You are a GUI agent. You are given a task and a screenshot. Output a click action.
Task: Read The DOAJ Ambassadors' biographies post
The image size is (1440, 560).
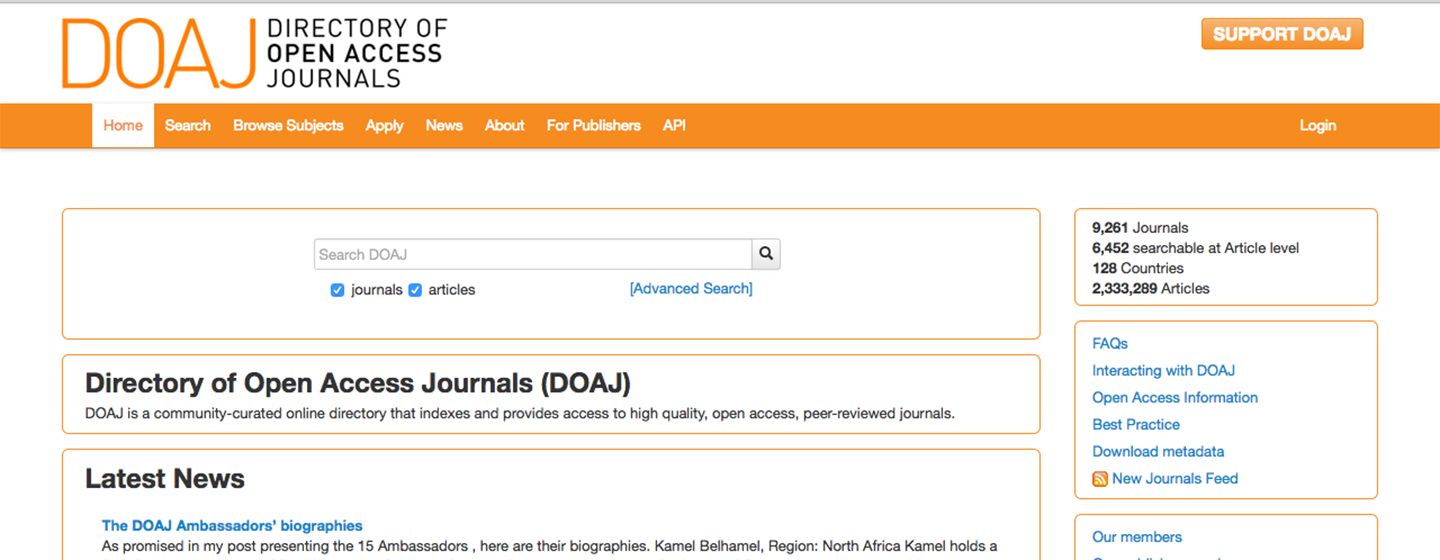pos(232,525)
